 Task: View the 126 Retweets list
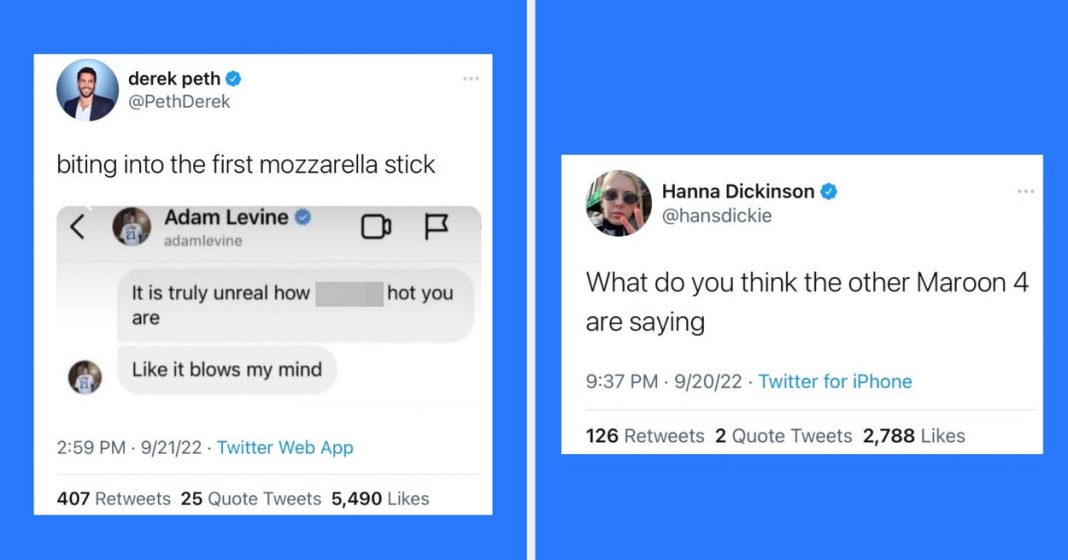tap(645, 436)
